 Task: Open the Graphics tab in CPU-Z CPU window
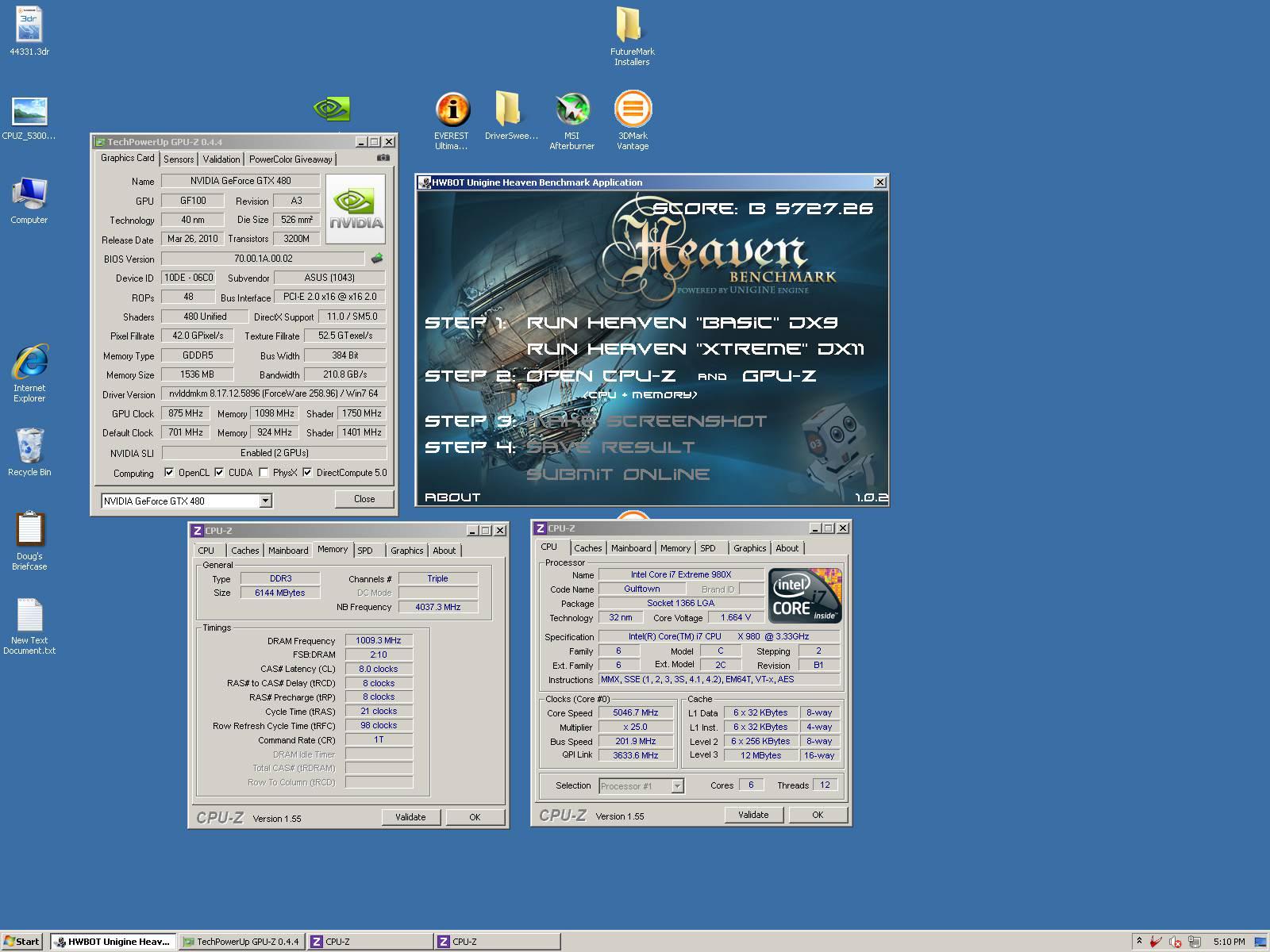[x=750, y=548]
